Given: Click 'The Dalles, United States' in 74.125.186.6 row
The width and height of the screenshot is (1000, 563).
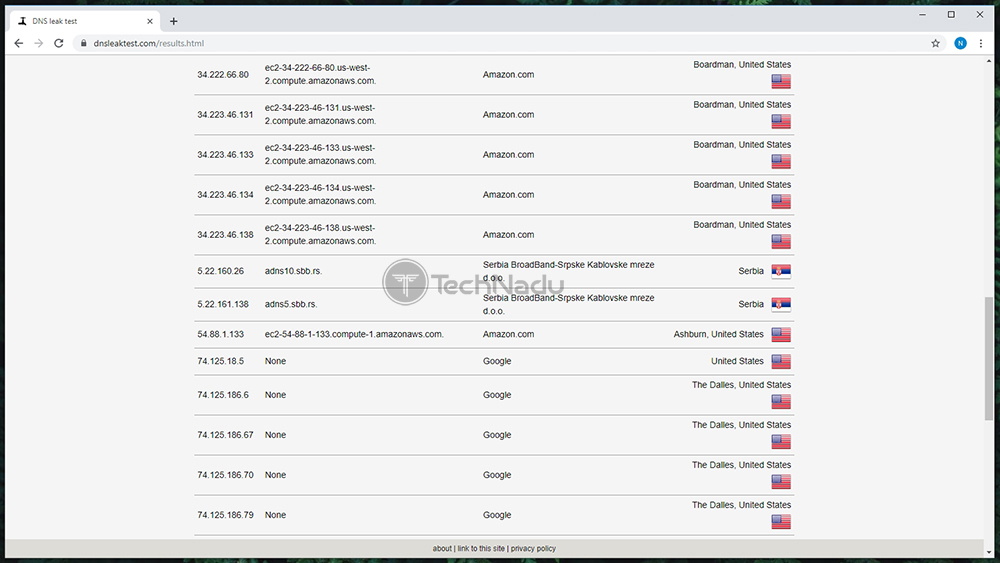Looking at the screenshot, I should point(741,384).
